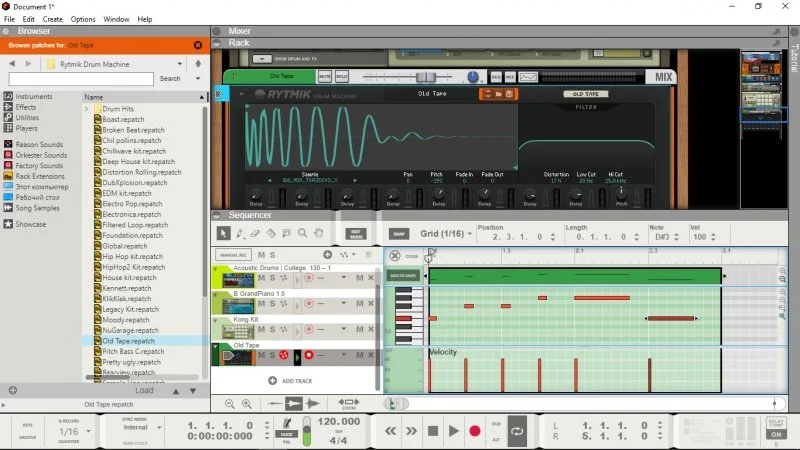Toggle the Edit Mode button
800x450 pixels.
(x=356, y=234)
